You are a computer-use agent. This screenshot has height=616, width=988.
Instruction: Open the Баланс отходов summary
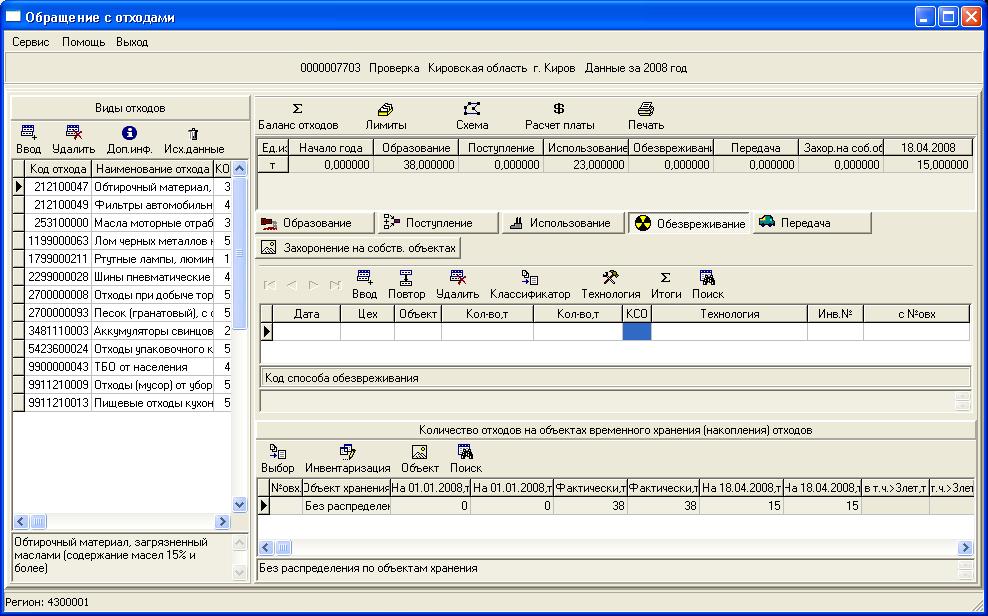pos(297,116)
